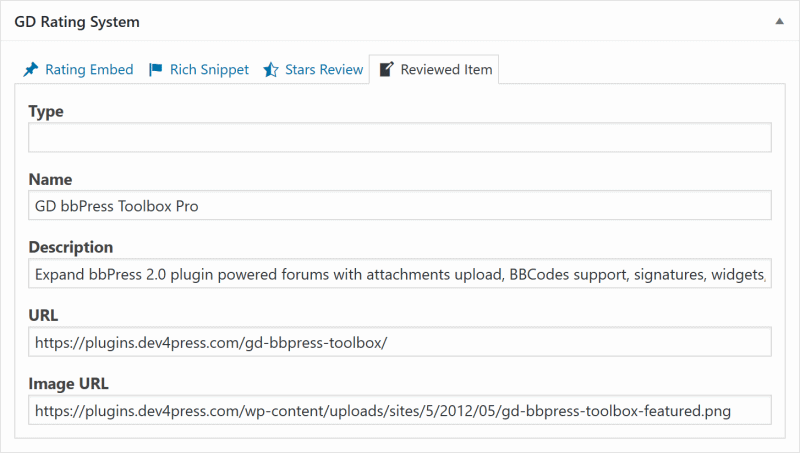Click the URL field with gd-bbpress-toolbox link
The height and width of the screenshot is (453, 800).
coord(400,342)
